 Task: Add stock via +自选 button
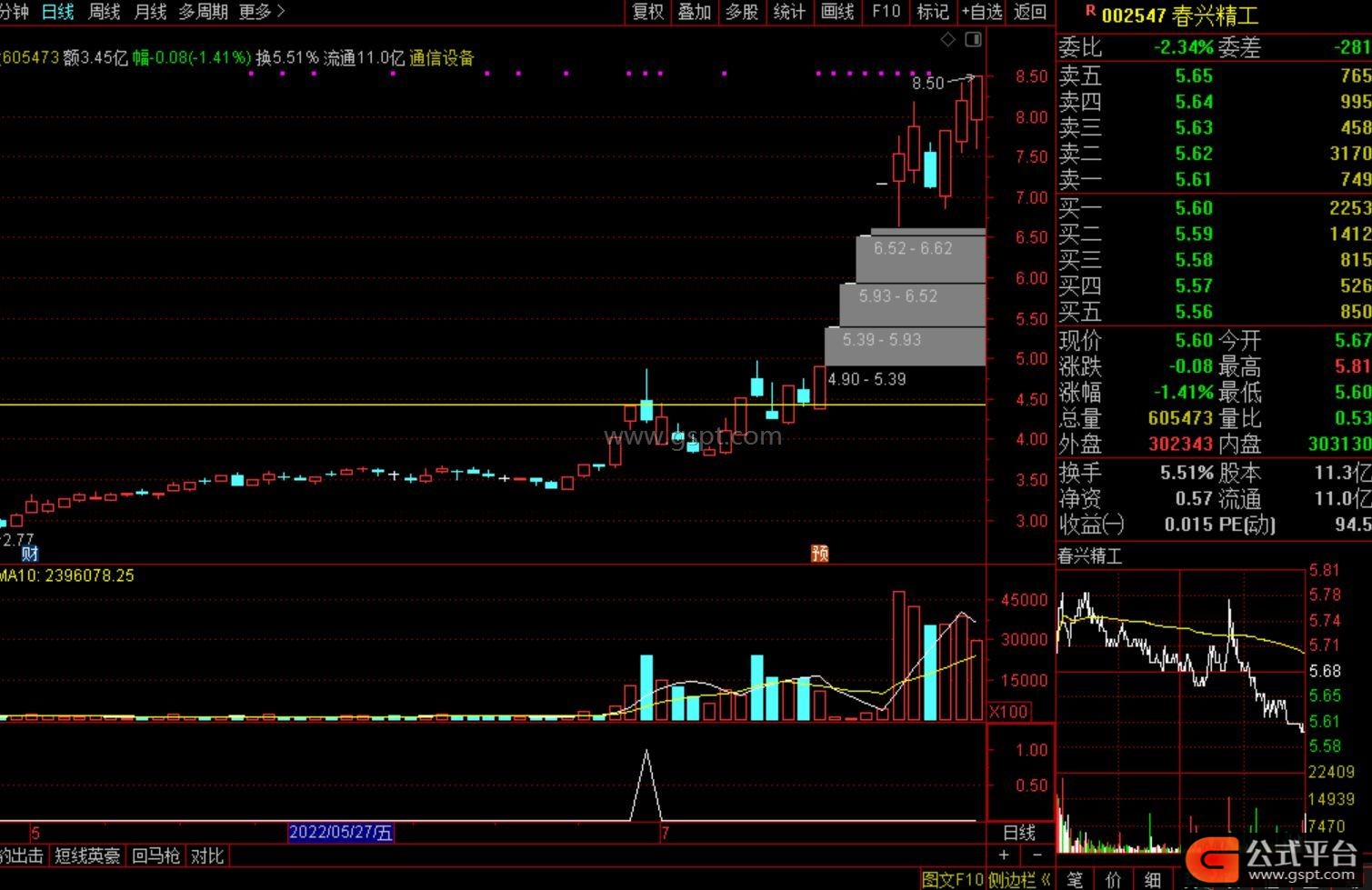point(983,12)
